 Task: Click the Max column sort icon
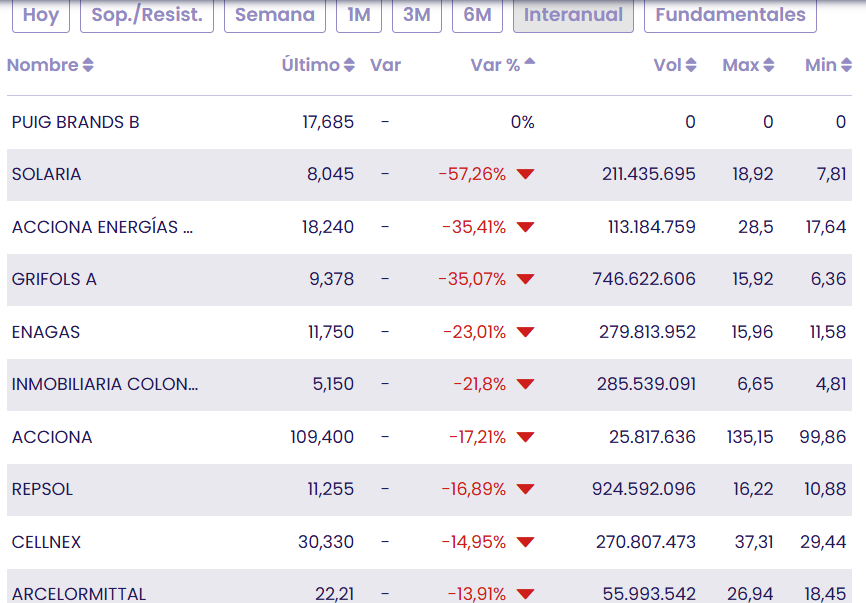click(768, 66)
